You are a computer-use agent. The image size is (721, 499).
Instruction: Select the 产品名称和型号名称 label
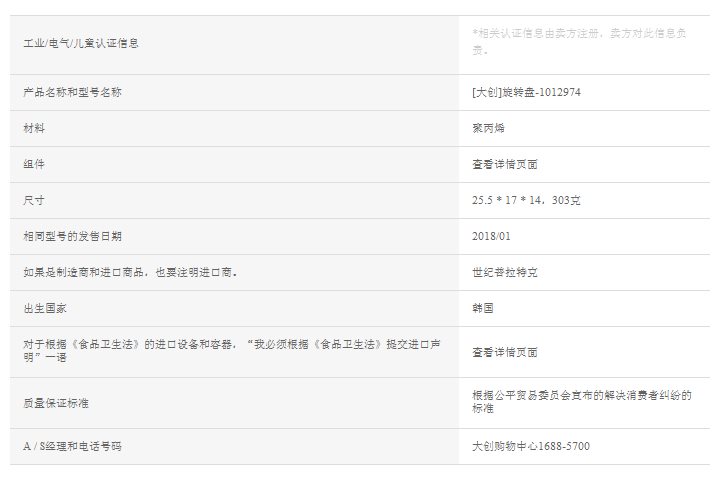click(x=73, y=92)
